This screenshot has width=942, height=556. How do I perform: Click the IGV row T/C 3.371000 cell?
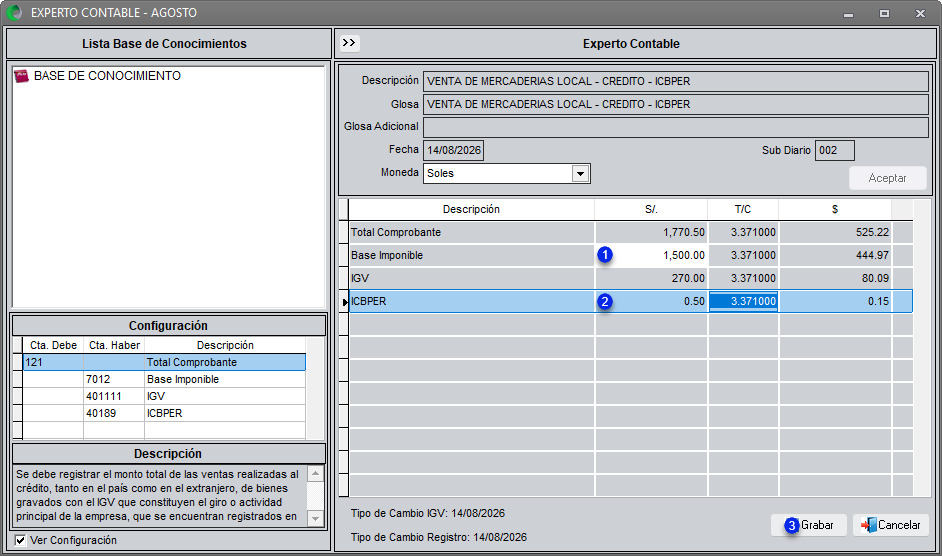(744, 278)
